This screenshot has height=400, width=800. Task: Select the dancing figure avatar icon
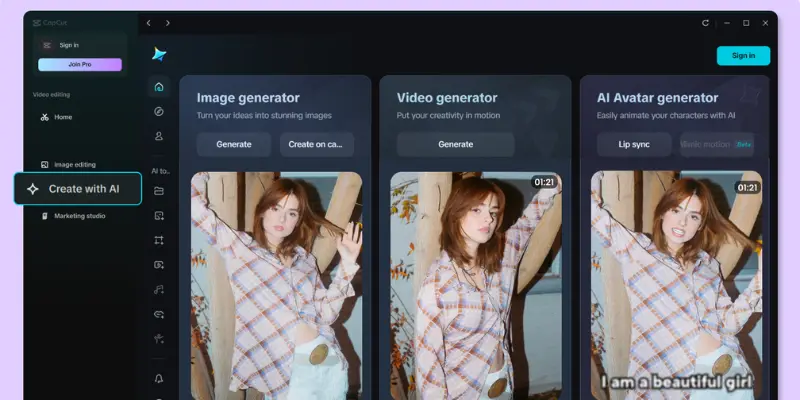point(159,338)
